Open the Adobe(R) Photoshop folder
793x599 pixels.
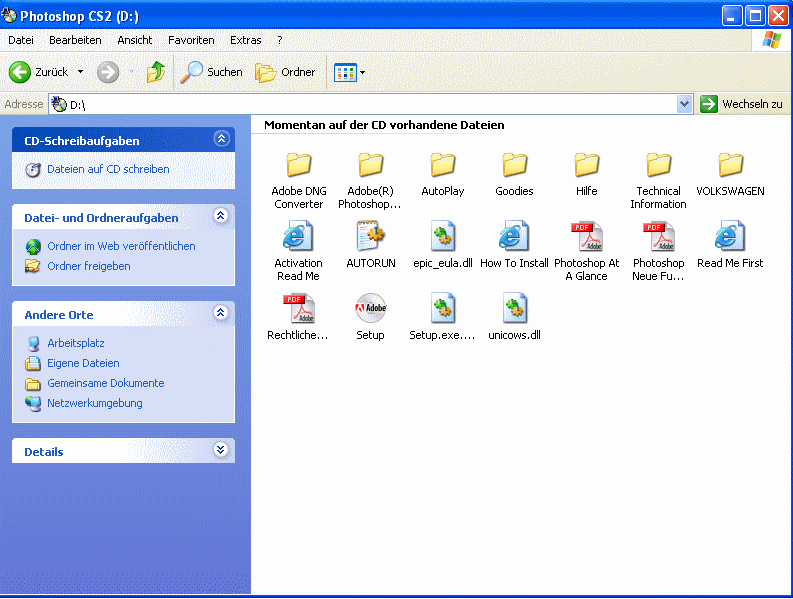(x=370, y=181)
